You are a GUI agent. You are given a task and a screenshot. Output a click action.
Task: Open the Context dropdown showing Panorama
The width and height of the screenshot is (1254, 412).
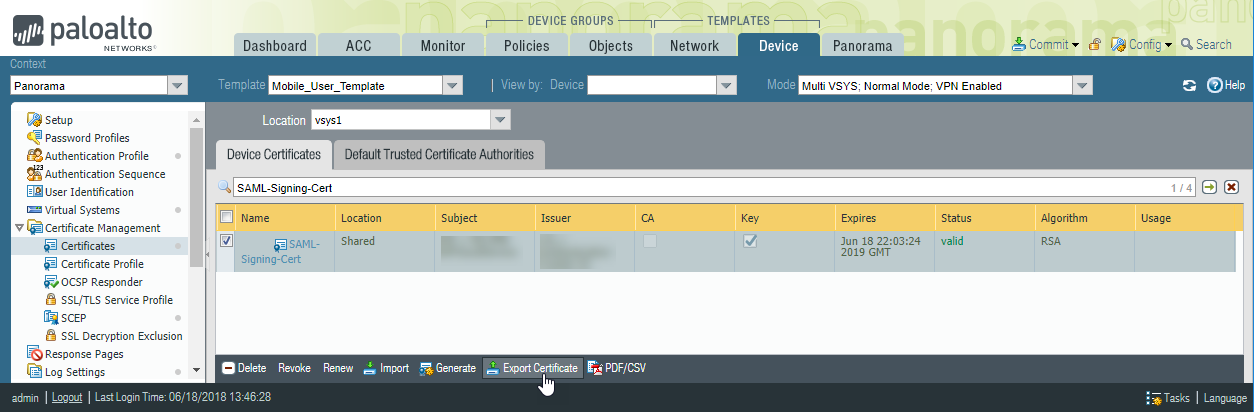pyautogui.click(x=178, y=86)
